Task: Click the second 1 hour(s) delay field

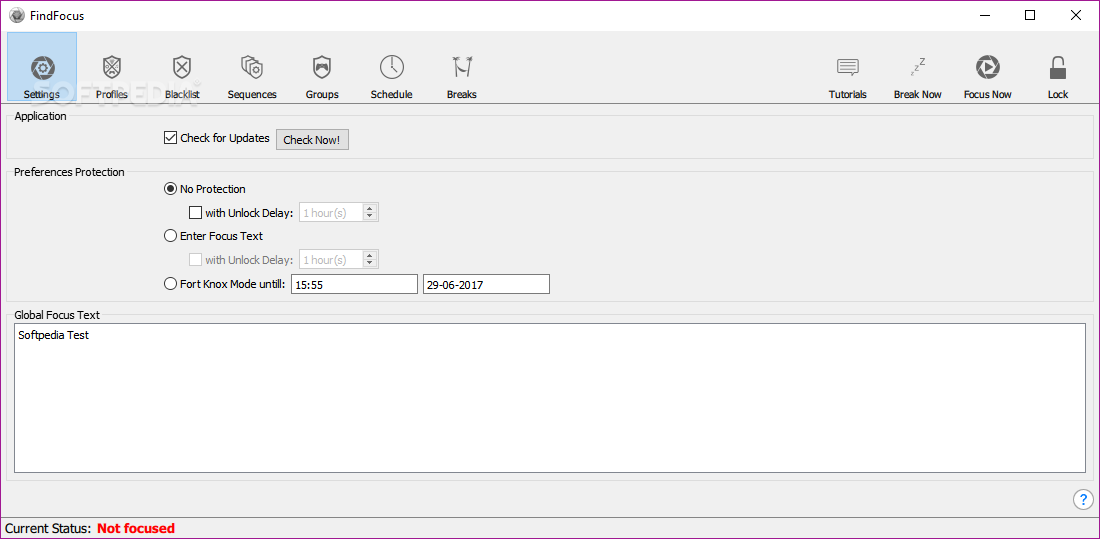Action: pos(331,260)
